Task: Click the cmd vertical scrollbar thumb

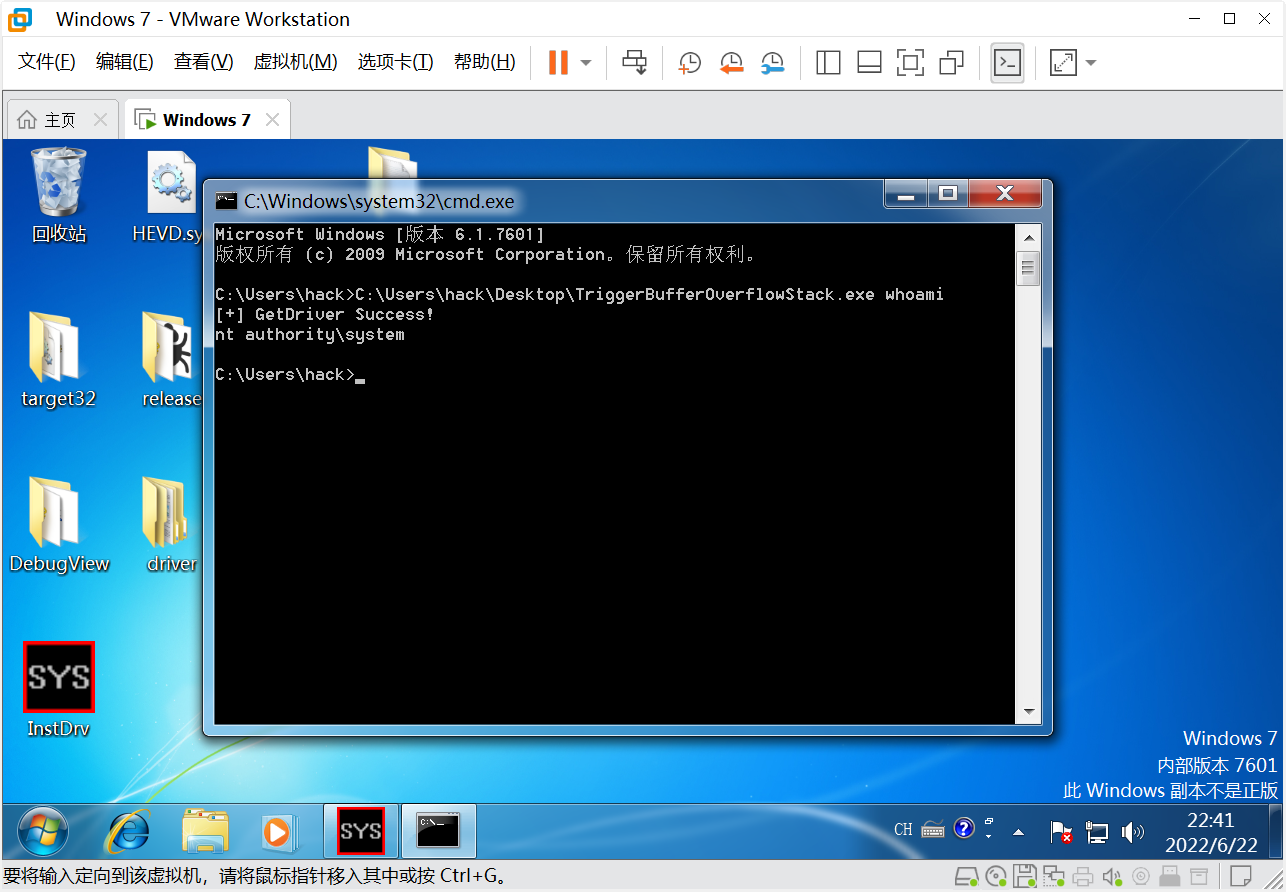Action: tap(1027, 268)
